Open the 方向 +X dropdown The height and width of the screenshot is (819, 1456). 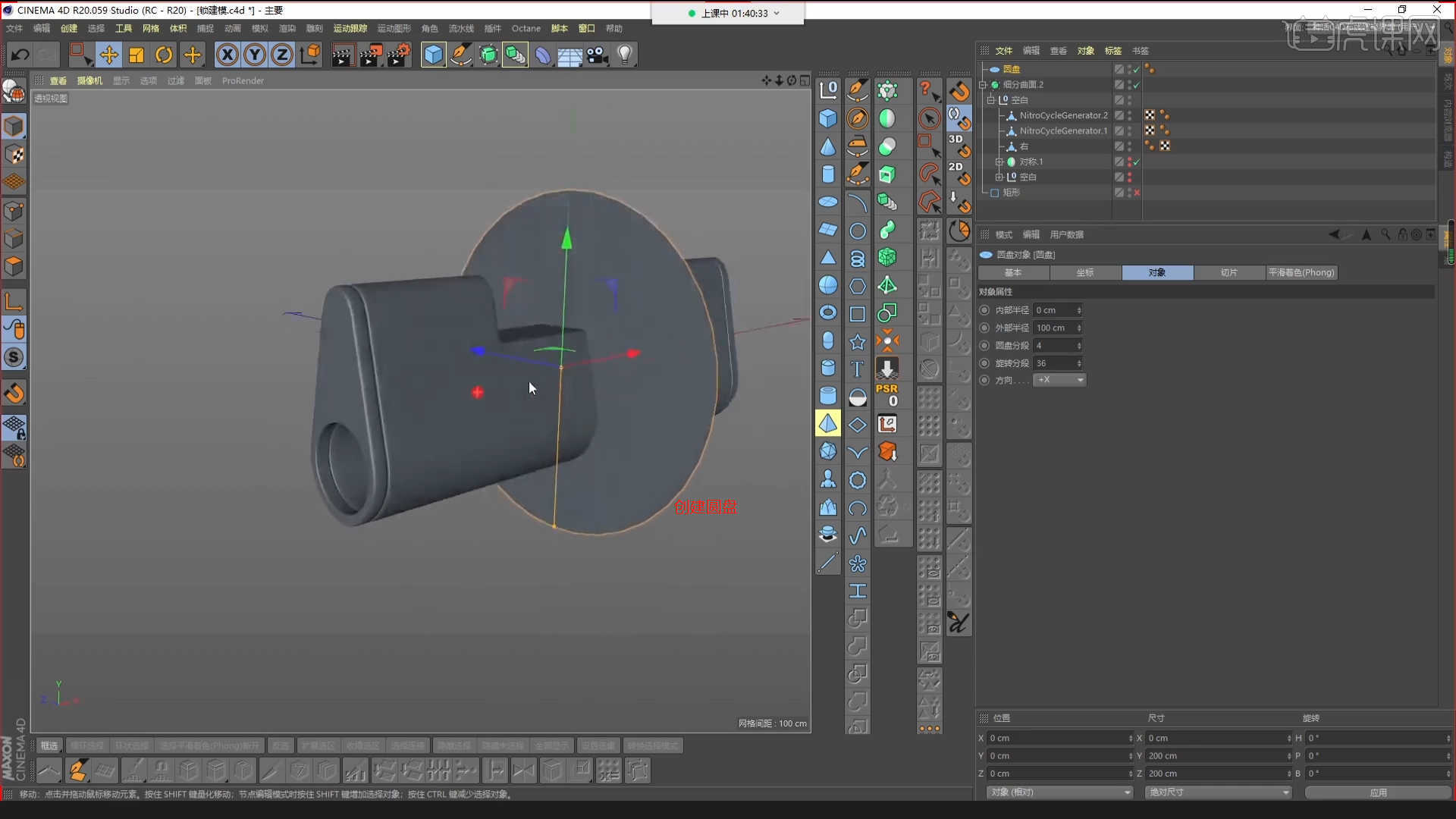[x=1060, y=380]
